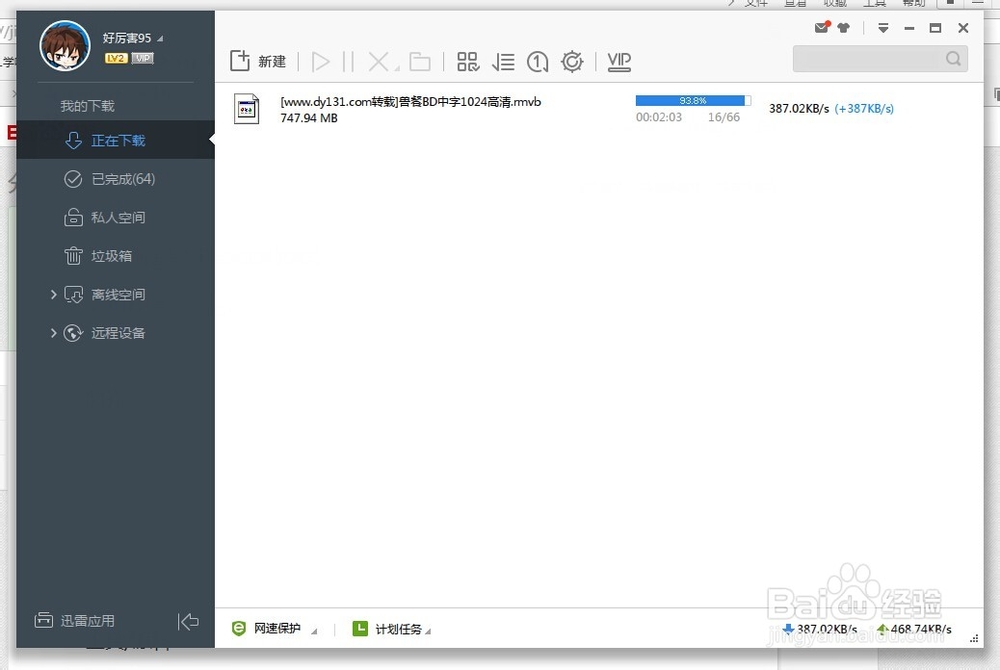
Task: Click the sort list icon
Action: (503, 62)
